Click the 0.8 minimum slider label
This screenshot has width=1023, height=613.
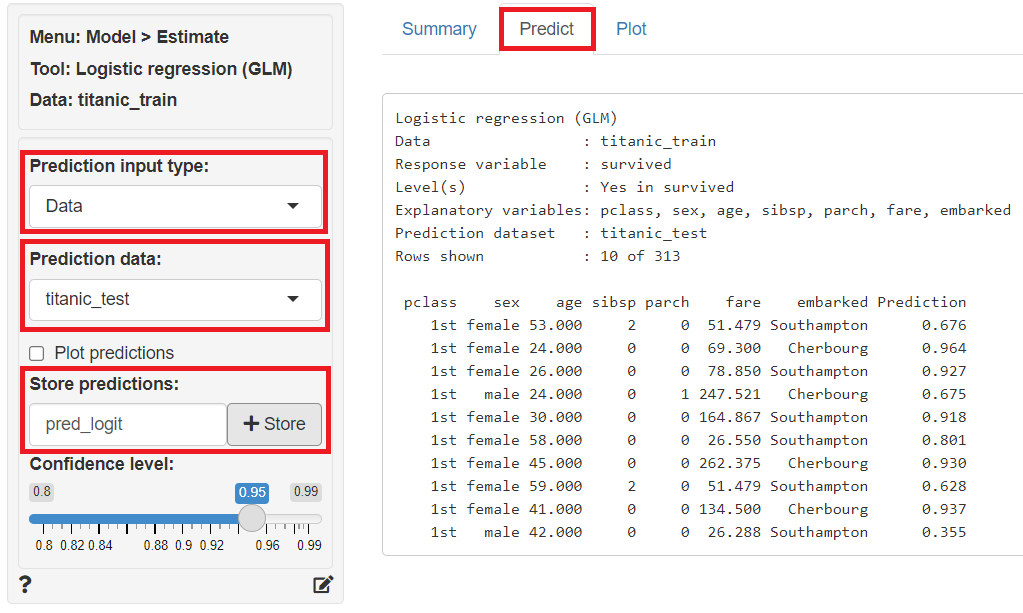click(41, 492)
